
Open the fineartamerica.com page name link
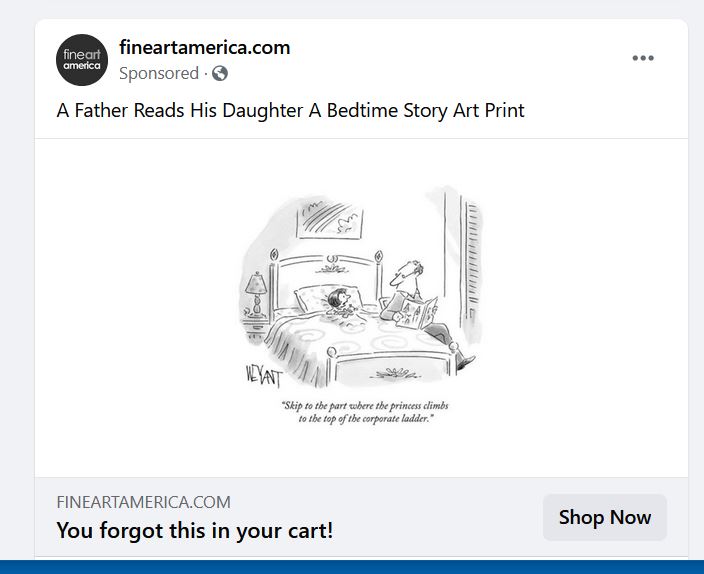(204, 47)
